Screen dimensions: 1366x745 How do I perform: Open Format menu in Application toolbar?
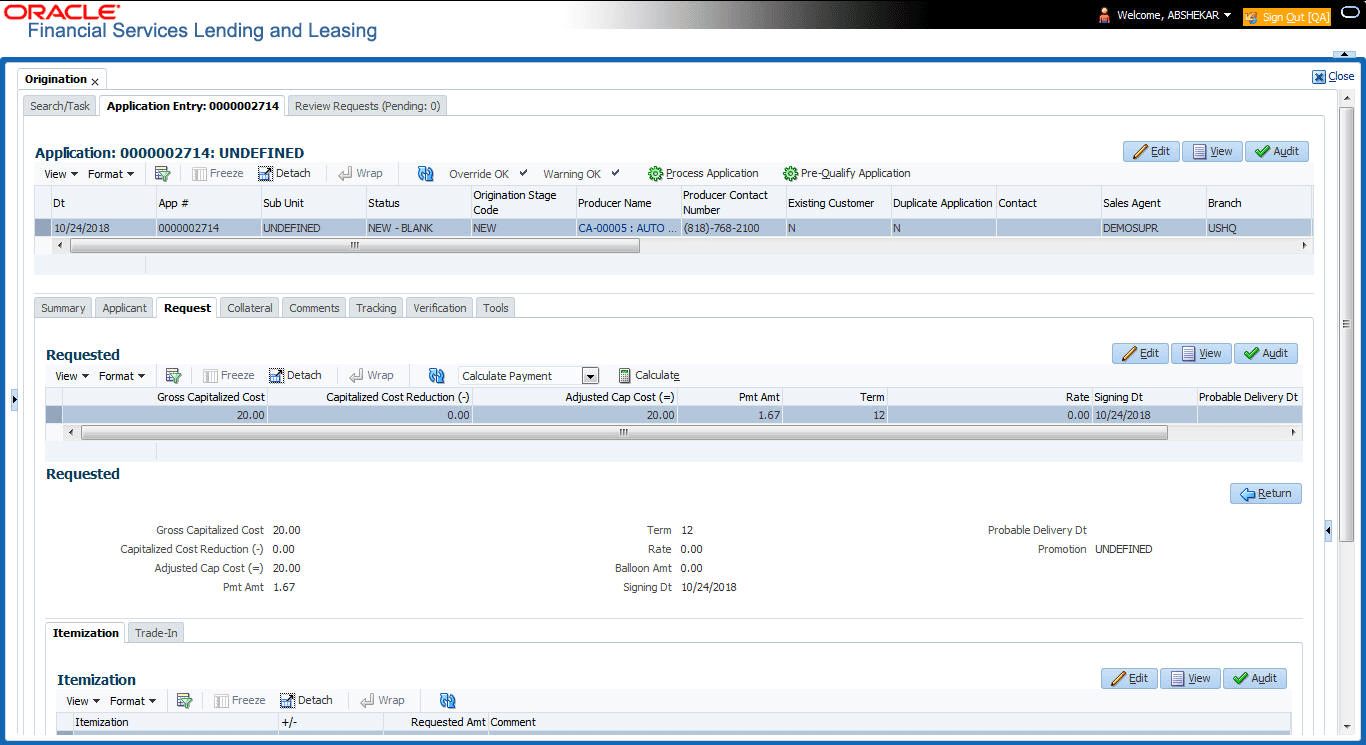(x=111, y=174)
